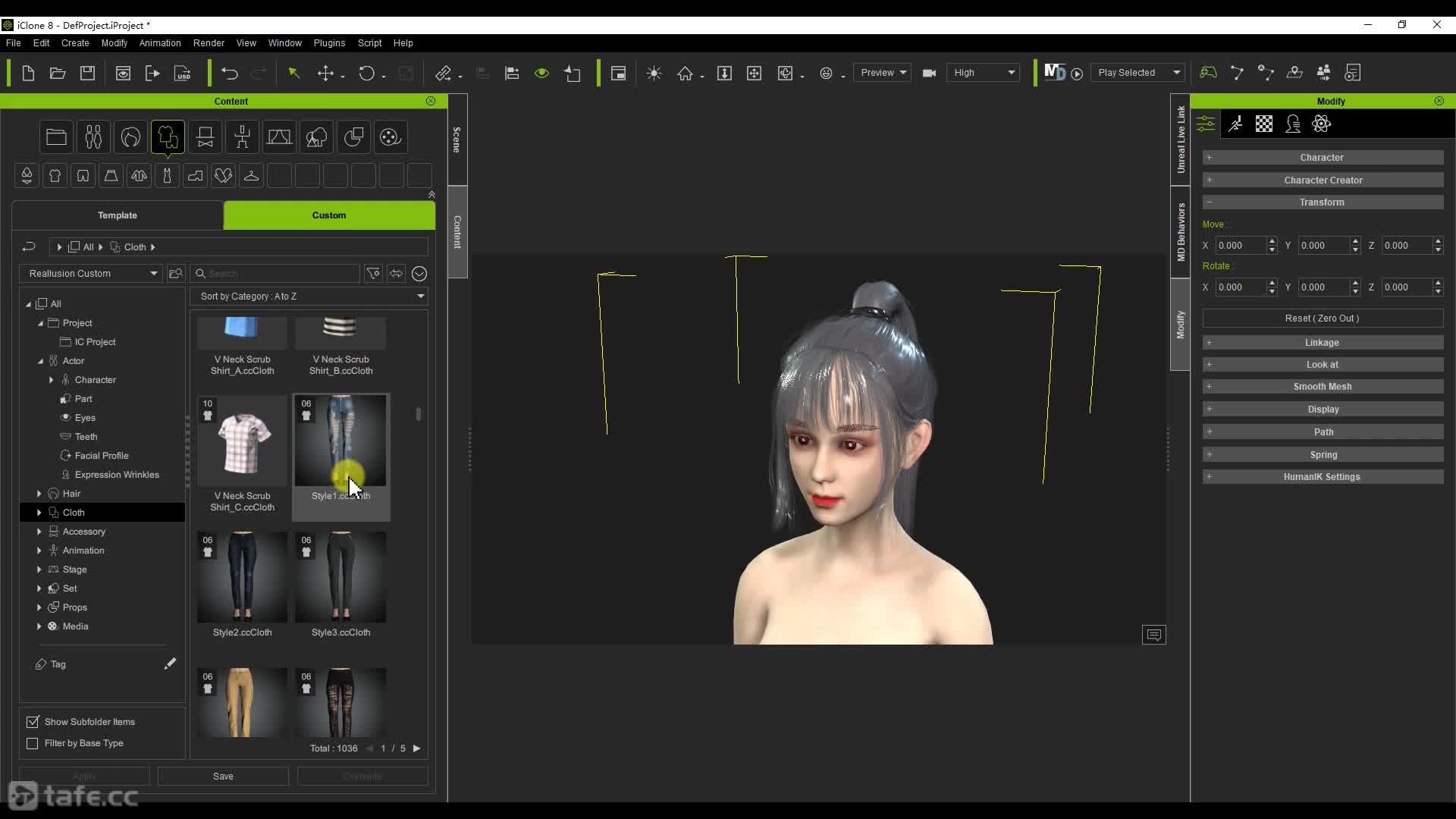Screen dimensions: 1456x819
Task: Click the Edit Tag pencil icon
Action: [x=170, y=664]
